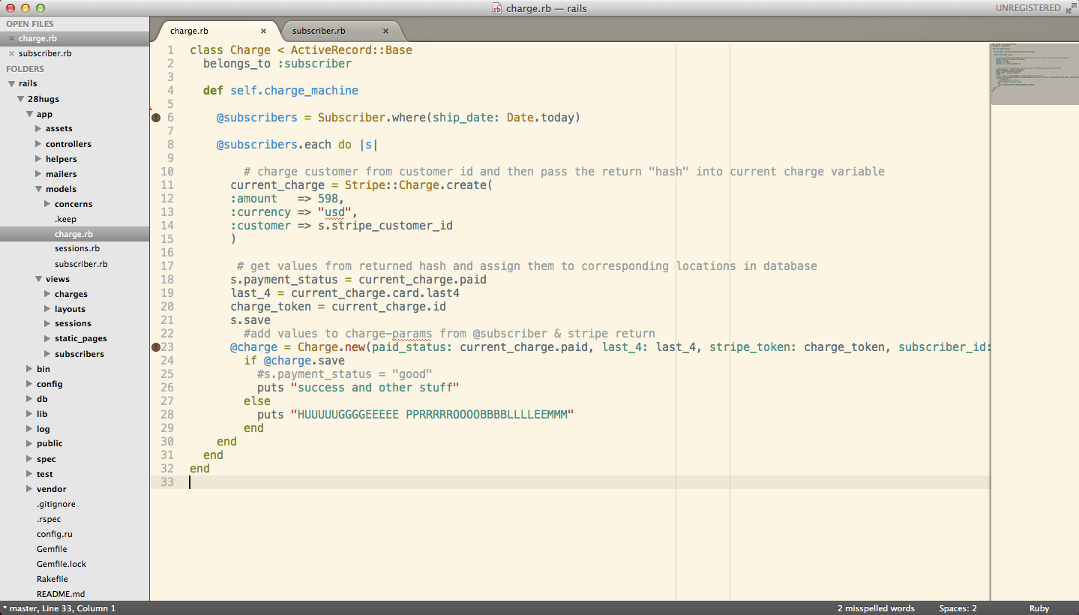Close the charge.rb tab
Viewport: 1079px width, 615px height.
click(263, 31)
